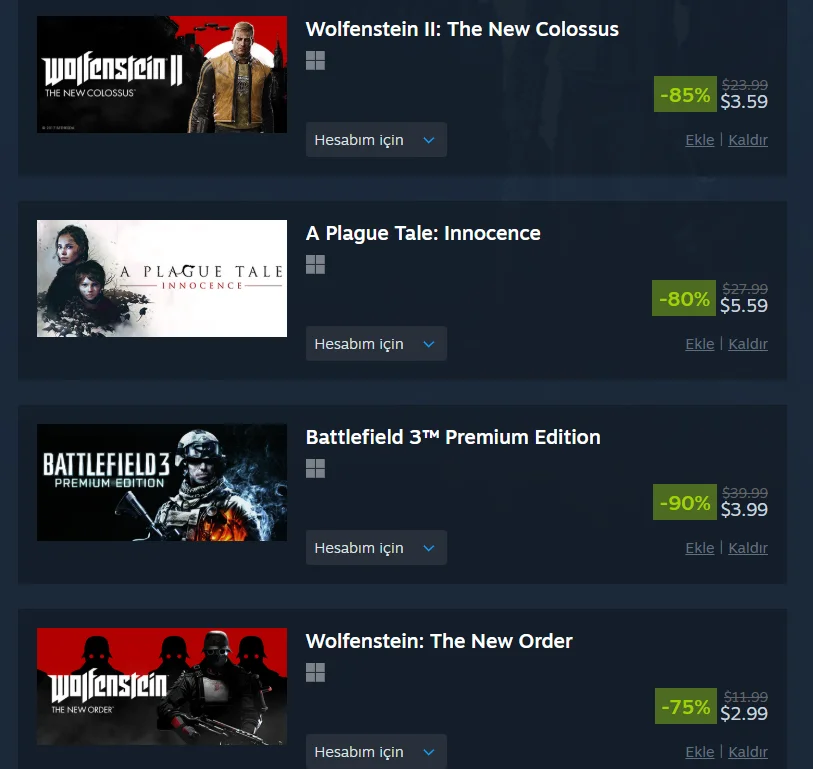This screenshot has height=769, width=813.
Task: Remove A Plague Tale with Kaldır link
Action: [x=748, y=344]
